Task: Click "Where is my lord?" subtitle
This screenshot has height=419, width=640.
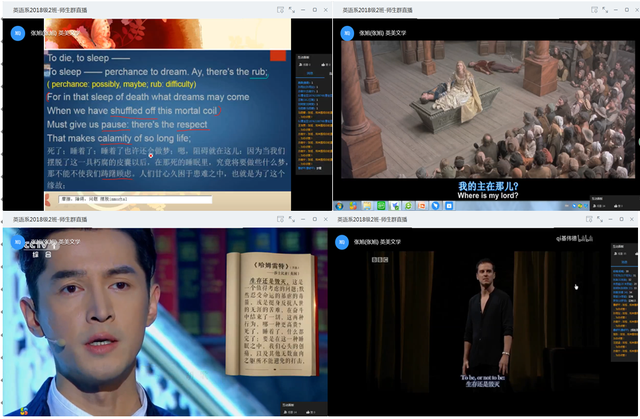Action: pos(488,195)
